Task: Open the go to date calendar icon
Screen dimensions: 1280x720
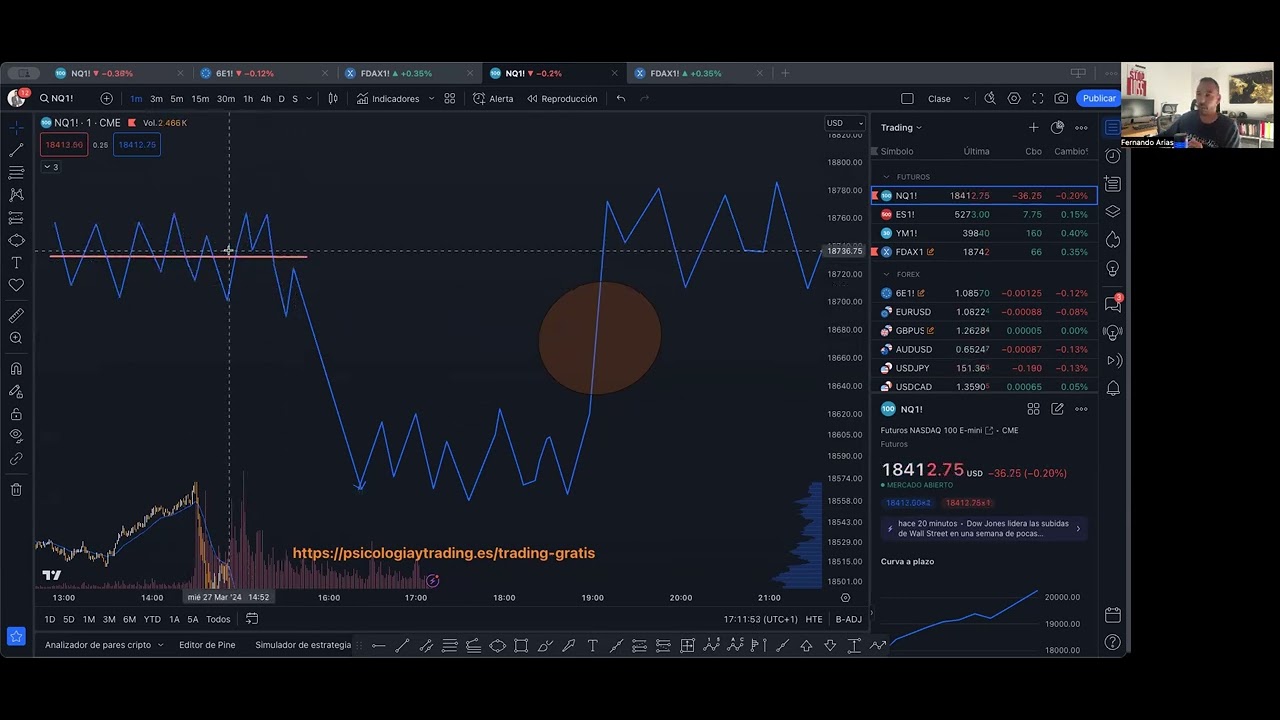Action: tap(252, 619)
